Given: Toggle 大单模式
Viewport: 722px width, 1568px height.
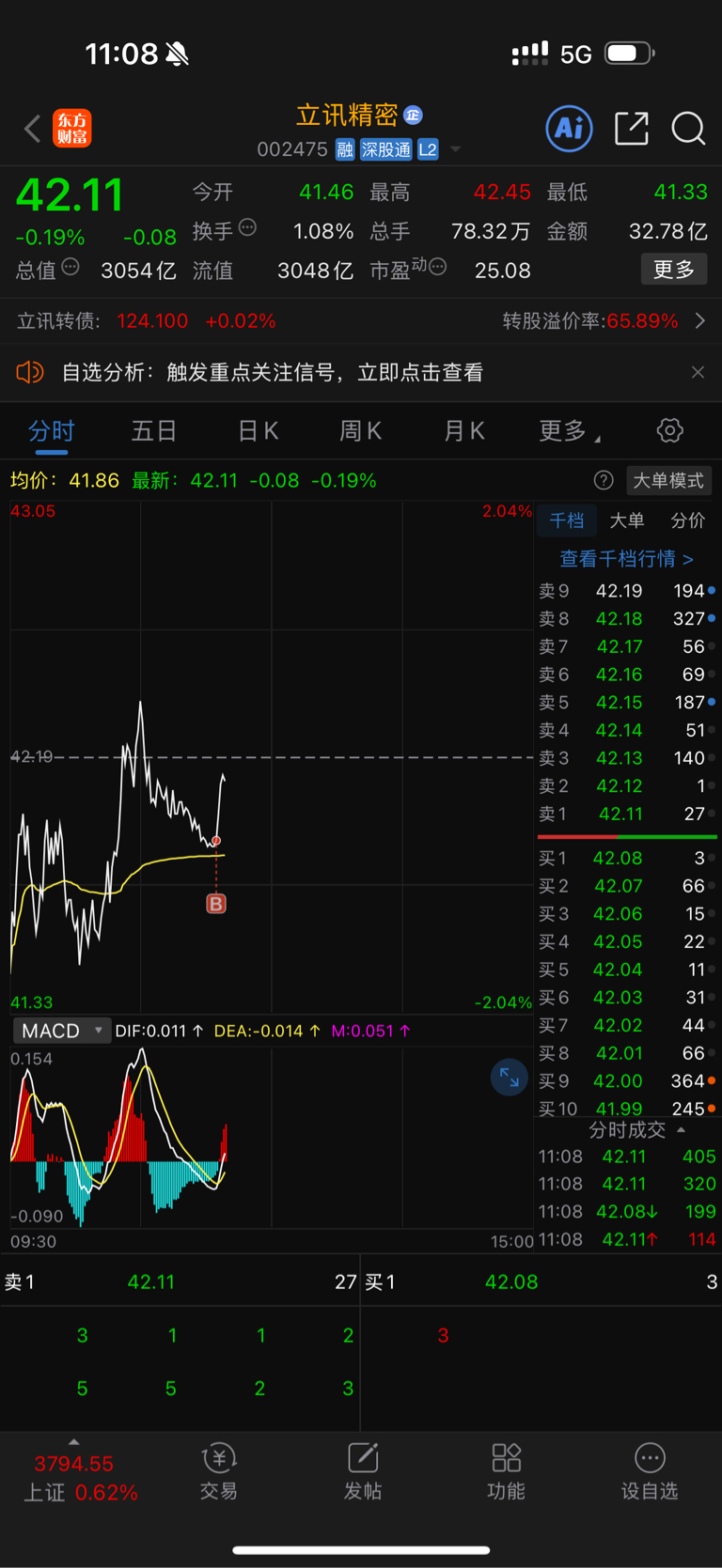Looking at the screenshot, I should [668, 481].
